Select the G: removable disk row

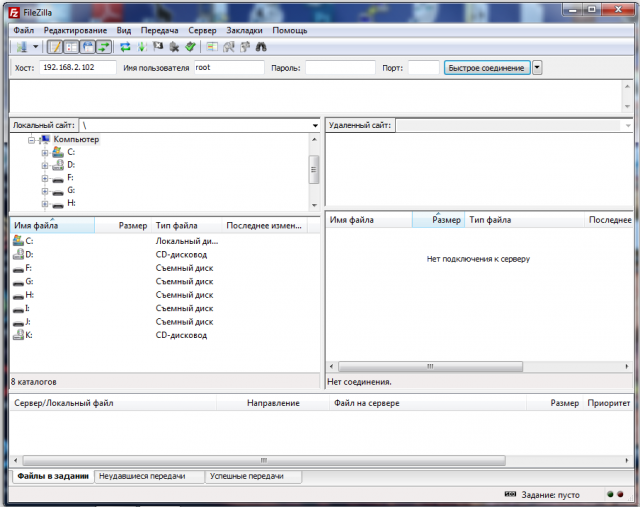pos(165,281)
